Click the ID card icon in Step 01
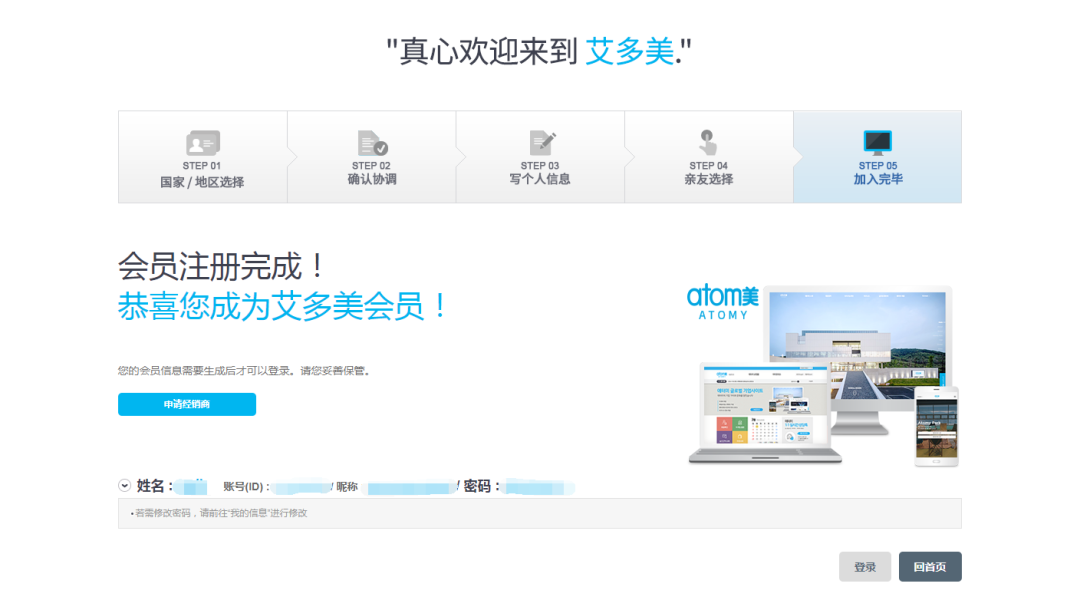1080x610 pixels. click(202, 143)
